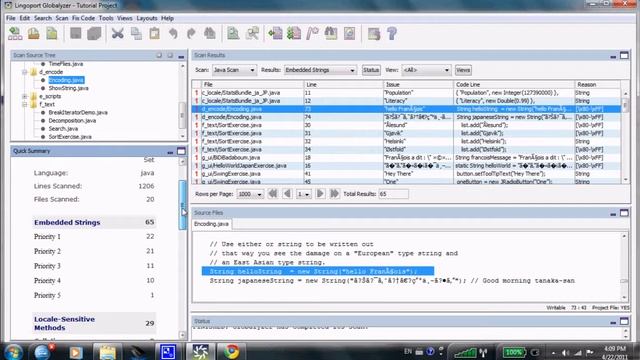Maximize the Source Files panel

[624, 213]
